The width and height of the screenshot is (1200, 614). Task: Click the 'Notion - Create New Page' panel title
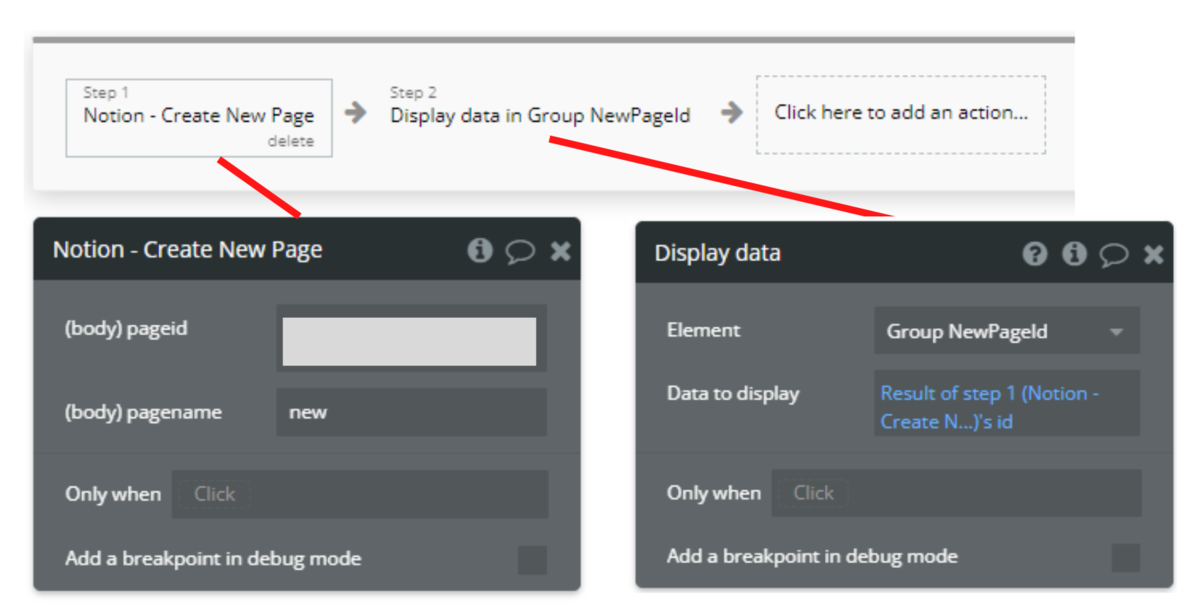[x=188, y=250]
